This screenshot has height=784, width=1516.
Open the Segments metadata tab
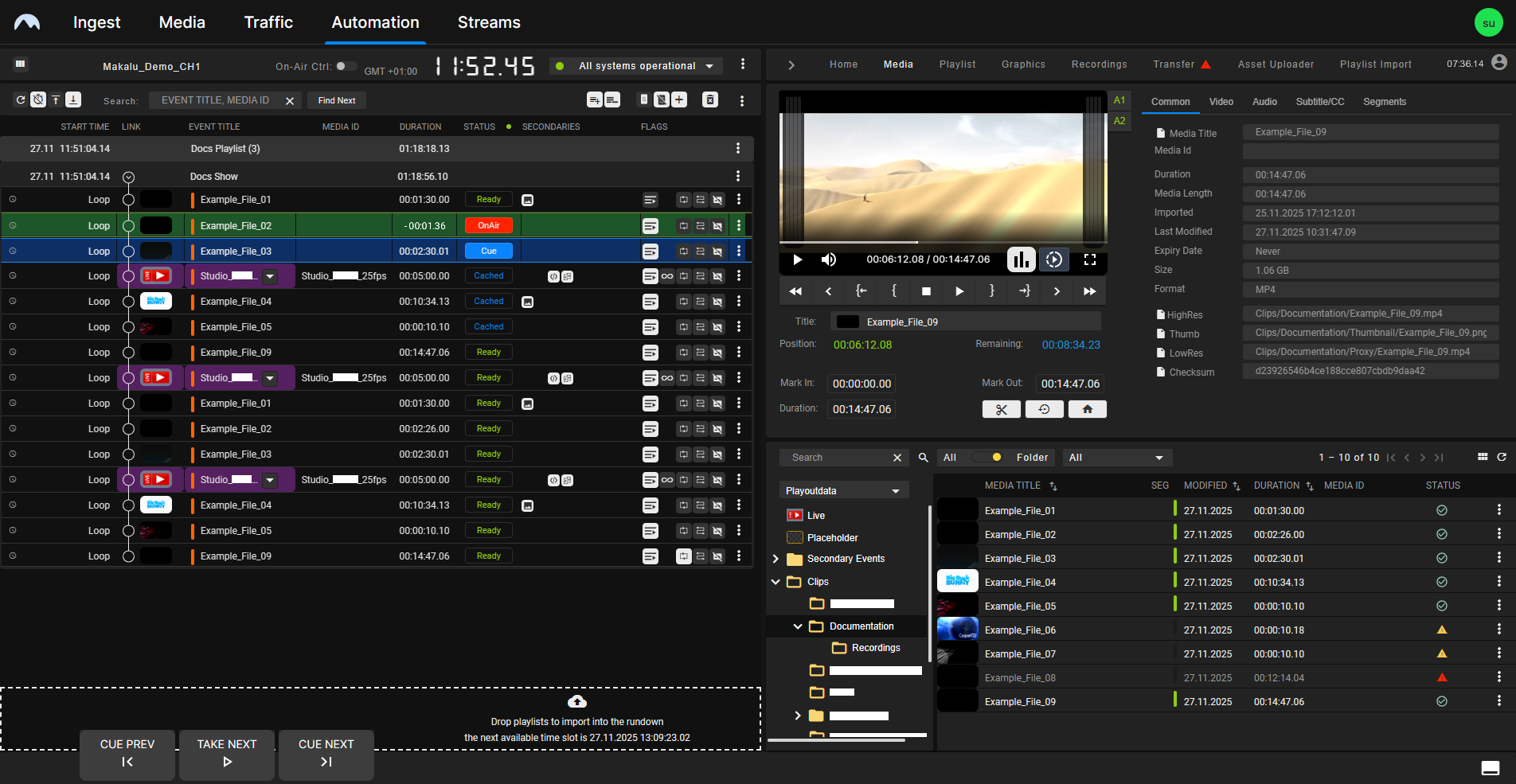click(x=1384, y=102)
